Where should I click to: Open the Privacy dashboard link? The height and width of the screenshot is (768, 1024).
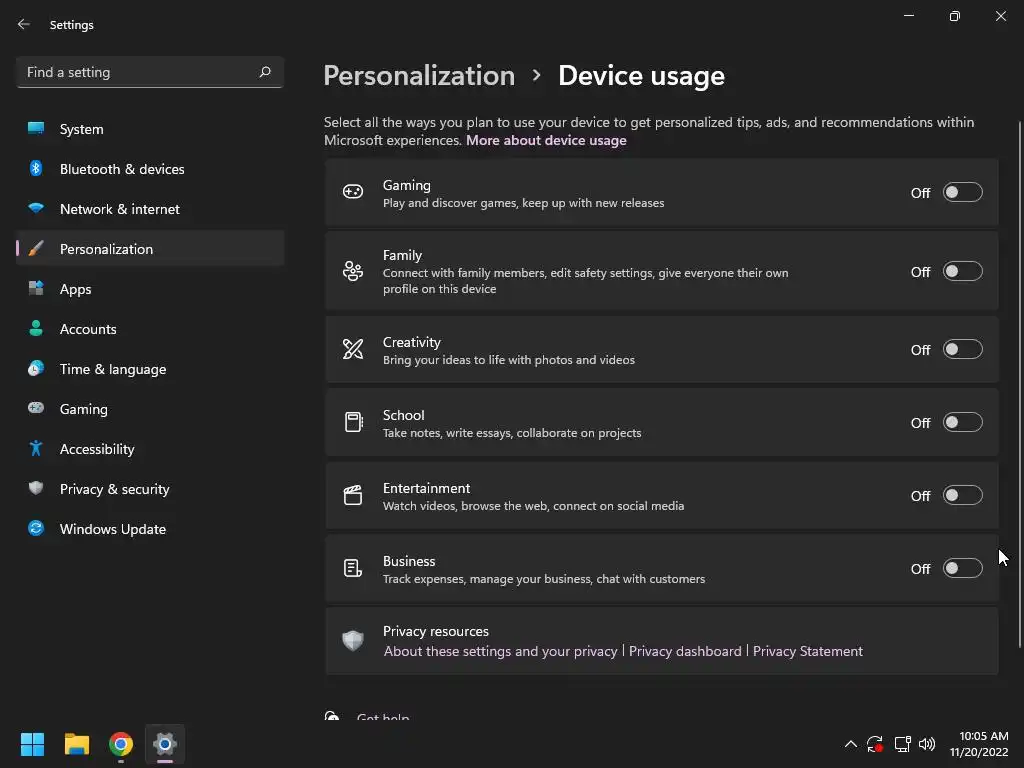click(x=685, y=651)
